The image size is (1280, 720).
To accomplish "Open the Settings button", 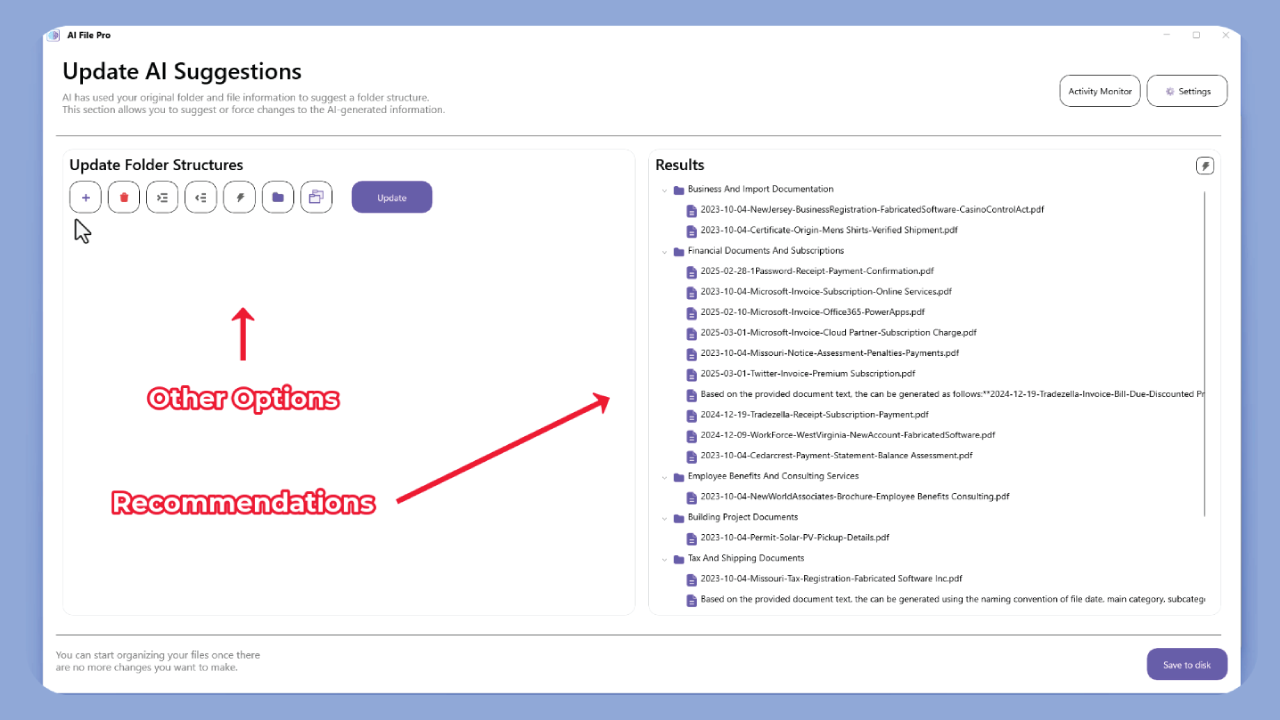I will 1187,91.
